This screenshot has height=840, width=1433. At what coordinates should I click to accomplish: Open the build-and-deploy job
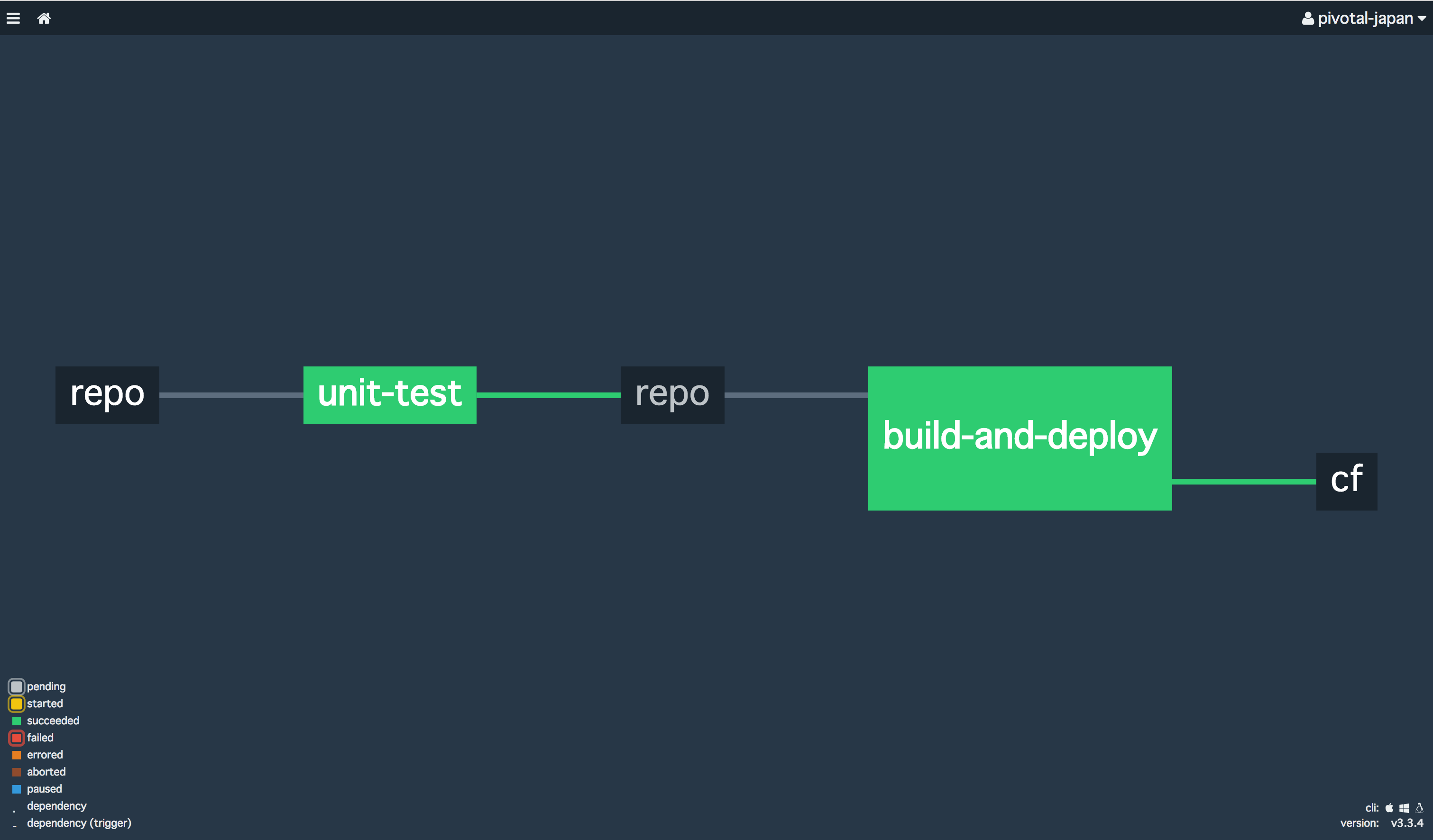coord(1020,438)
